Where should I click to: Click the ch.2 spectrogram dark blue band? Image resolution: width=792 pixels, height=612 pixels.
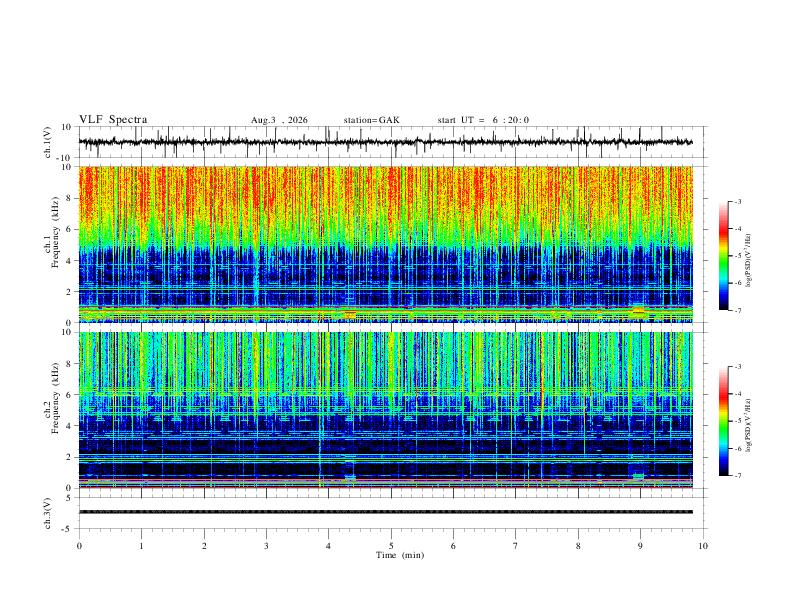click(x=385, y=469)
